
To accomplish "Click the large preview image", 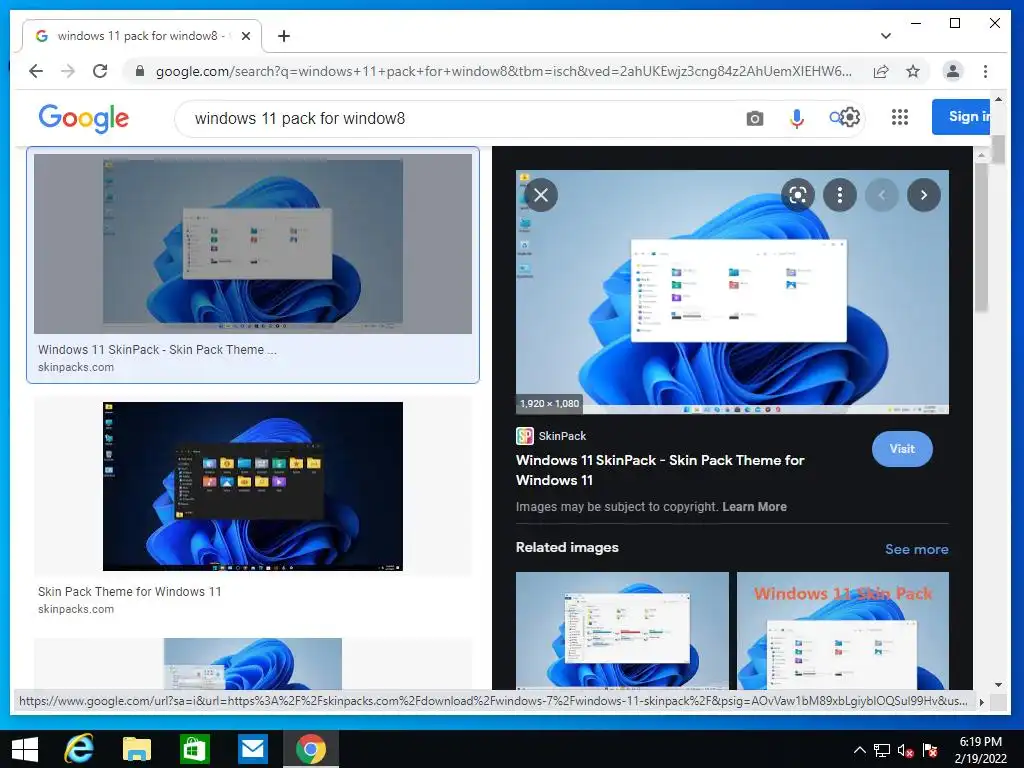I will (x=732, y=292).
